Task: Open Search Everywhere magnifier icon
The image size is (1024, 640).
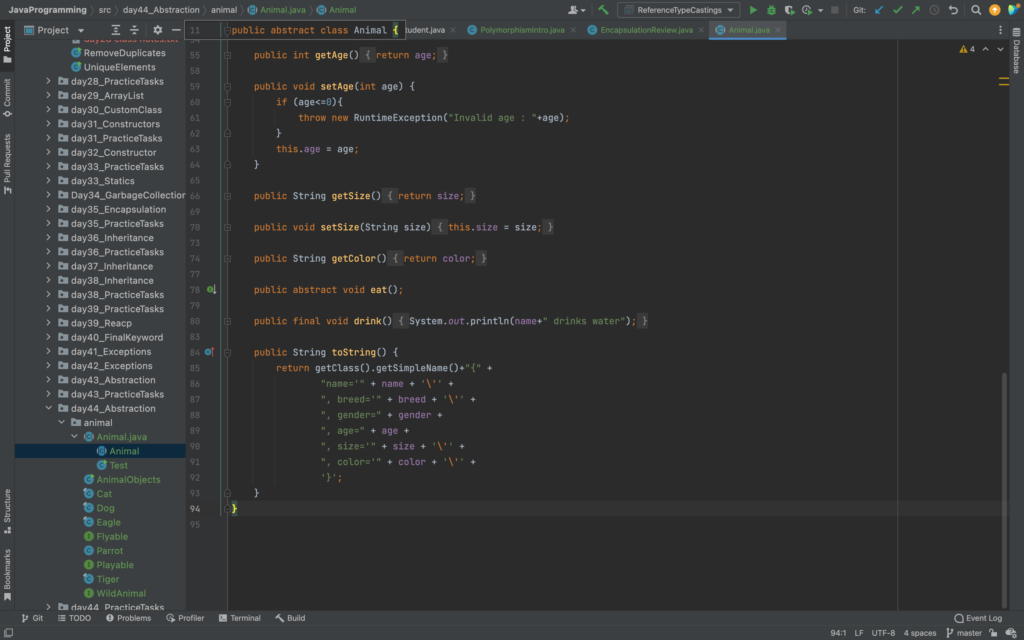Action: point(974,10)
